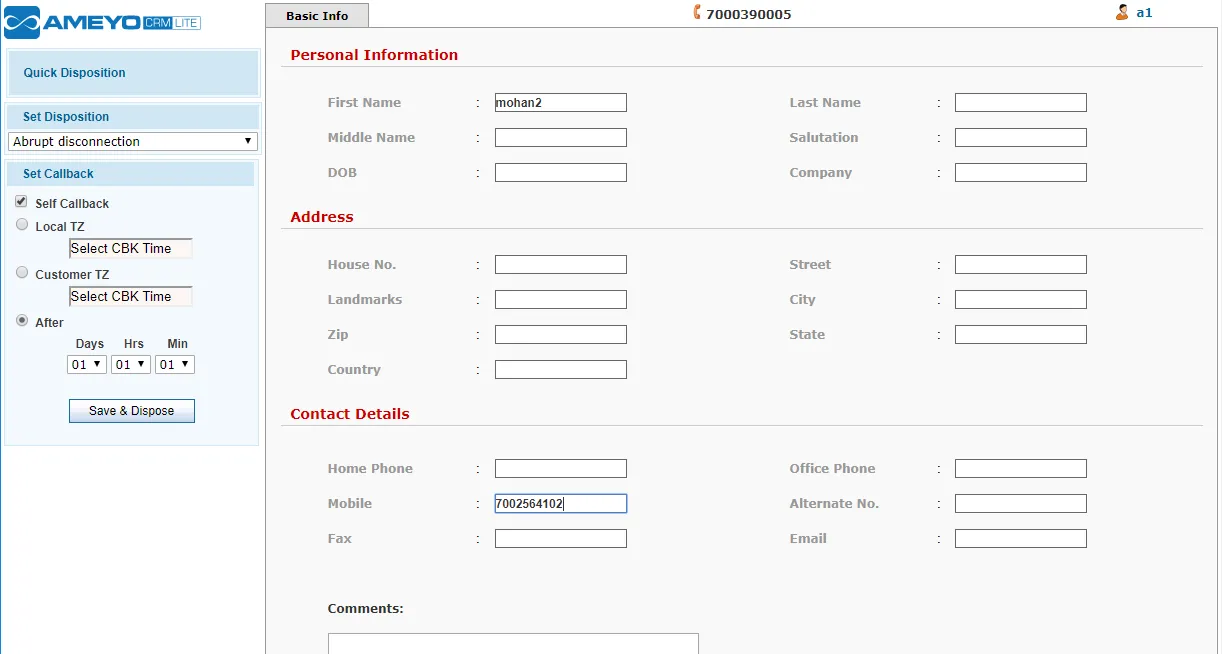
Task: Click the Contact Details heading
Action: click(350, 414)
